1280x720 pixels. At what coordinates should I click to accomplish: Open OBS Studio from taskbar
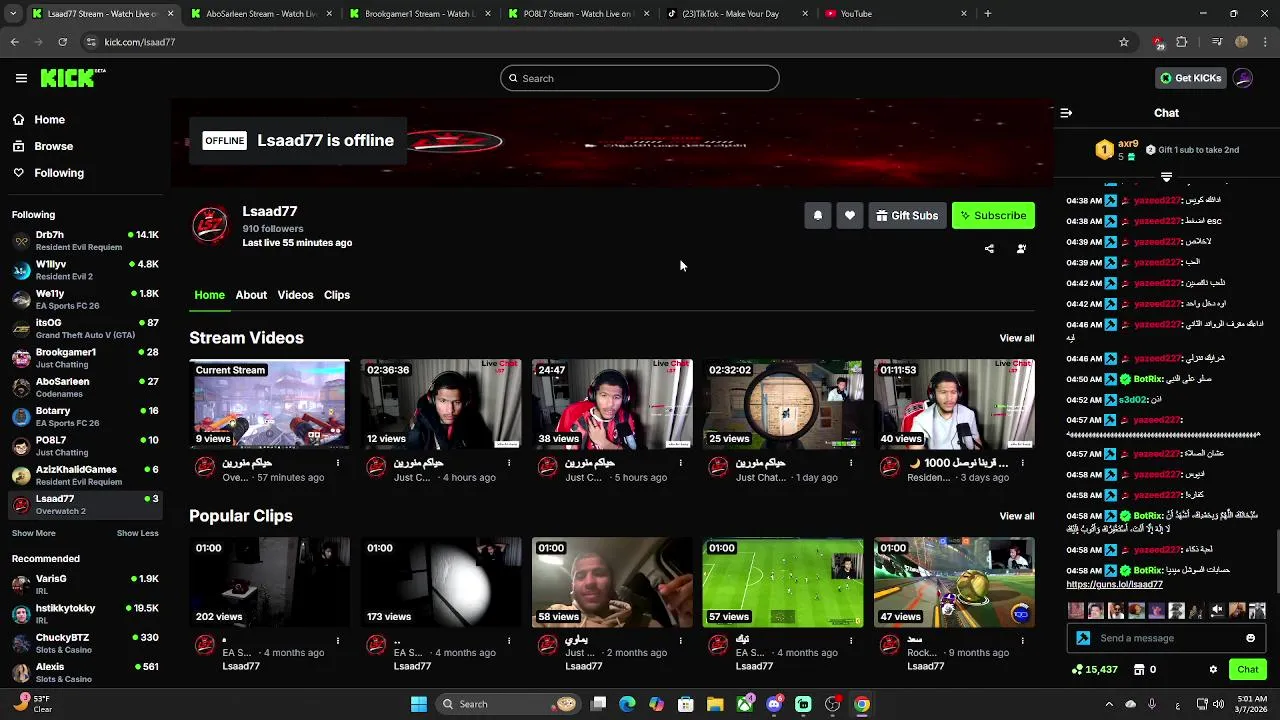[832, 704]
